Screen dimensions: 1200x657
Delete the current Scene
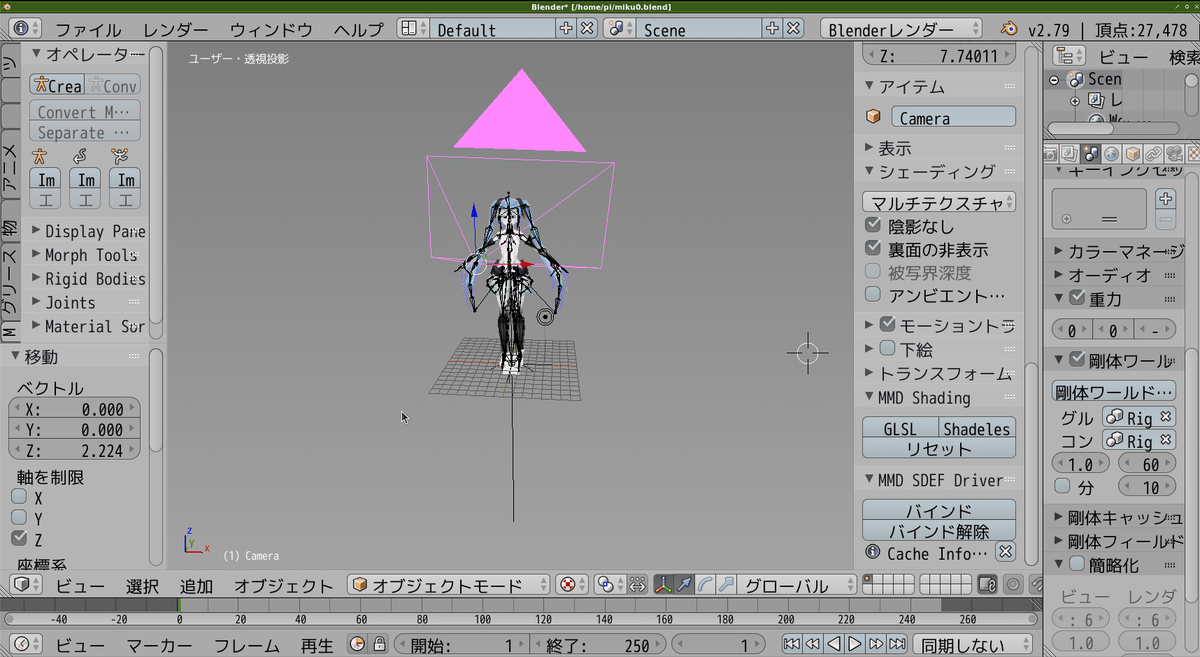coord(793,29)
